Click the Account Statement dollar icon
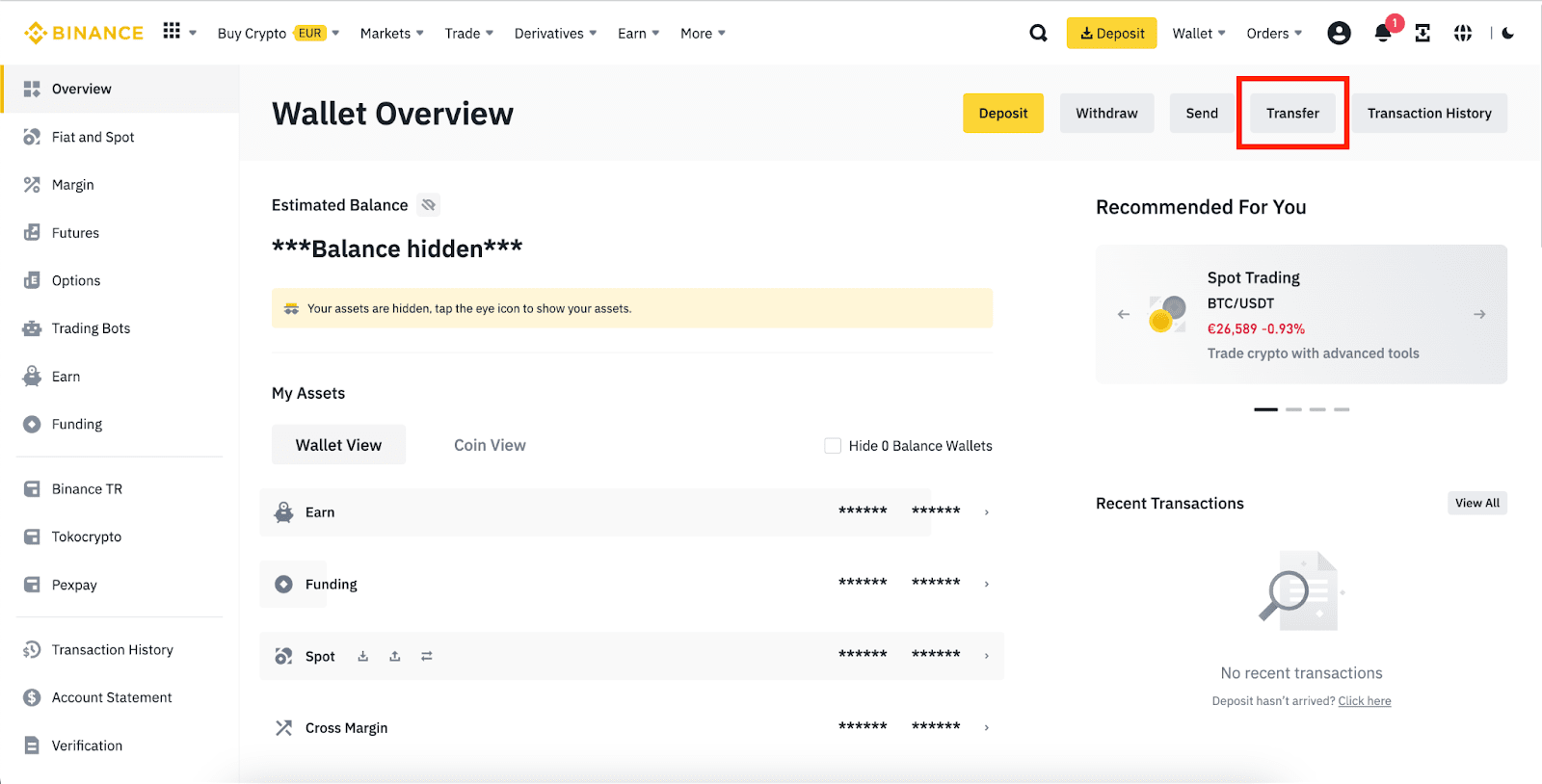This screenshot has width=1542, height=784. pos(32,697)
